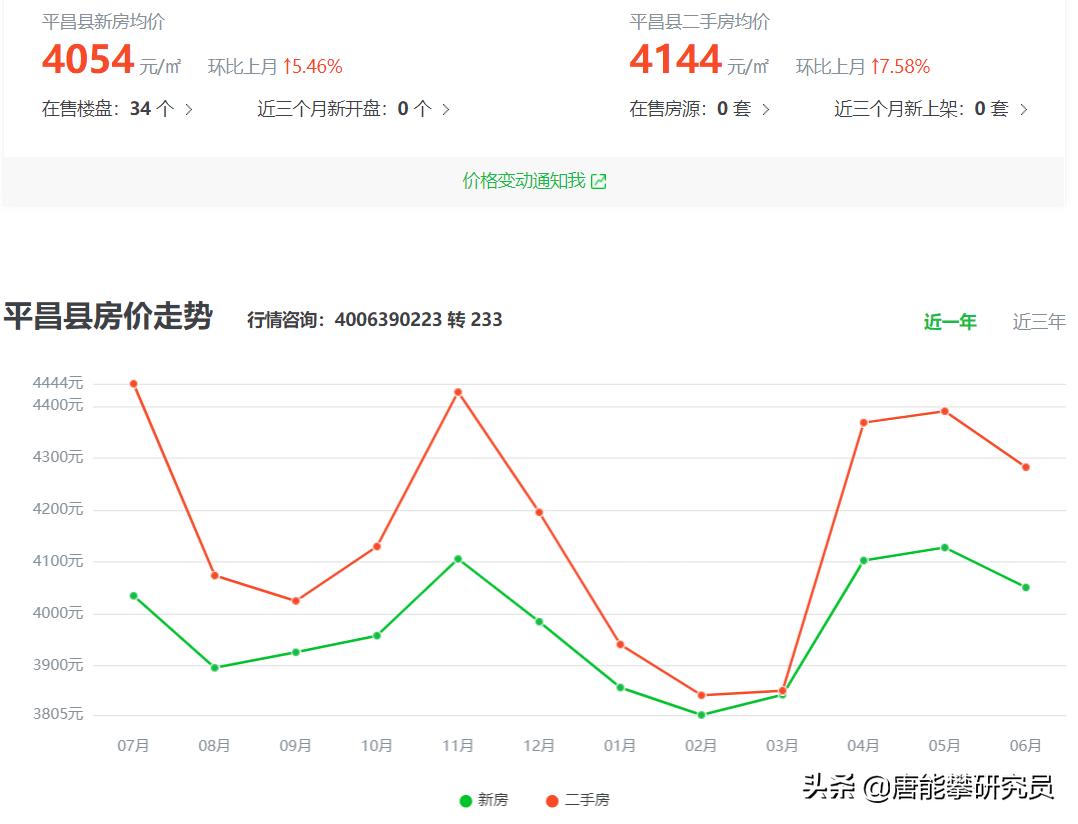
Task: Click green 新房 lowest point for 02月
Action: (x=701, y=715)
